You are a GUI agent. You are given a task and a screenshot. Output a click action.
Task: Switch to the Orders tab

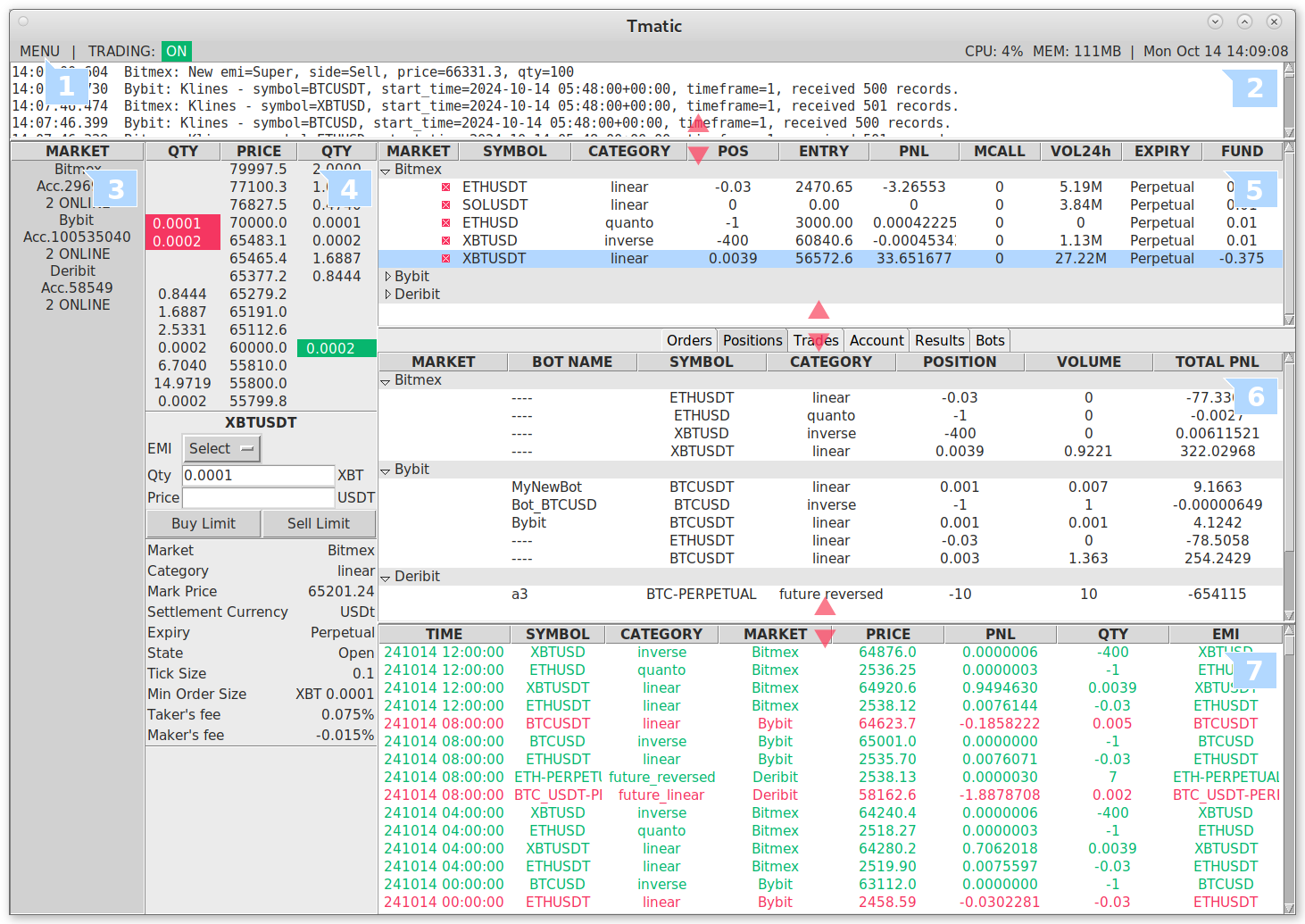689,340
